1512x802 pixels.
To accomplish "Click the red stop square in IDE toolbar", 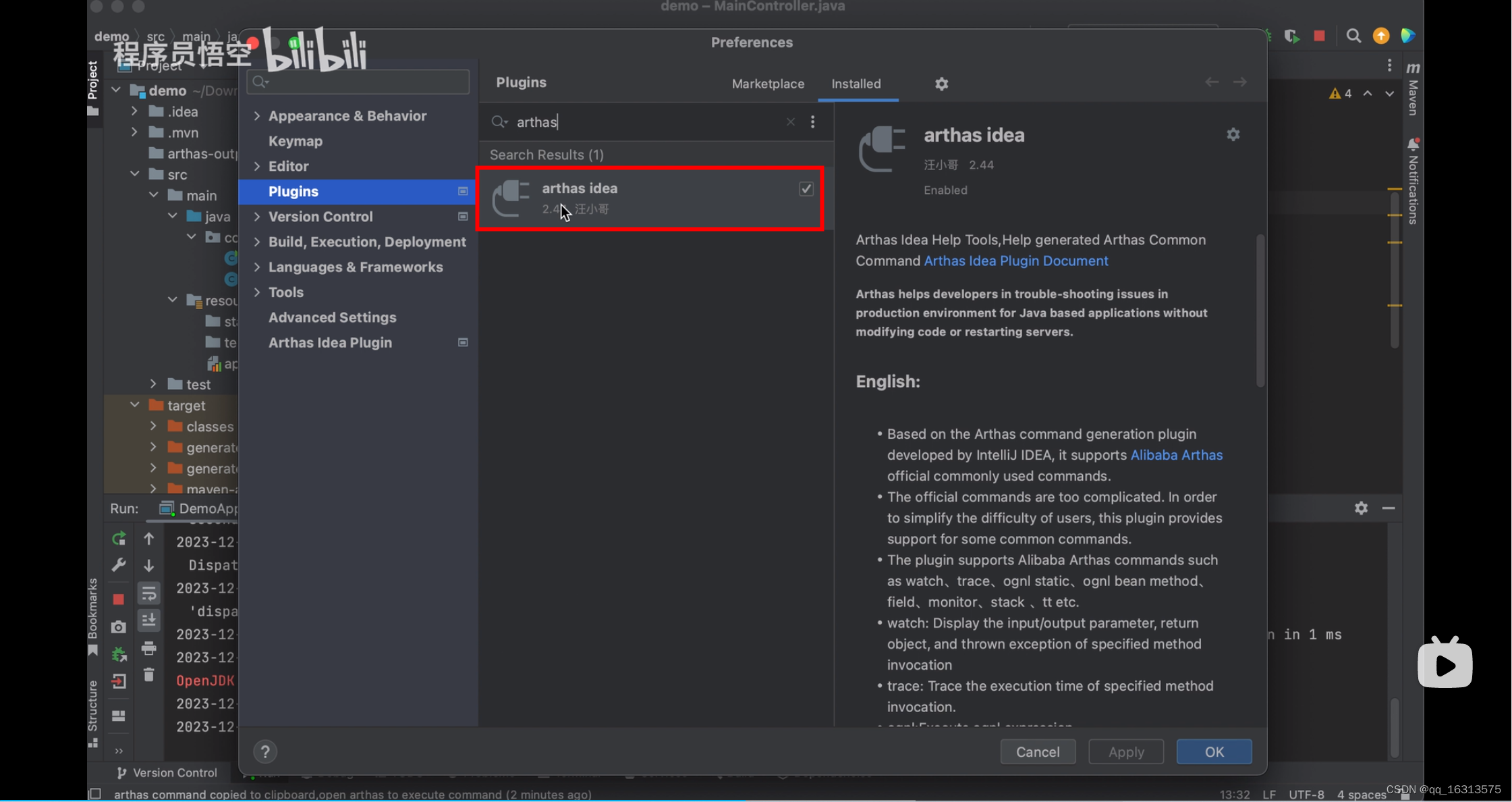I will pyautogui.click(x=1320, y=36).
